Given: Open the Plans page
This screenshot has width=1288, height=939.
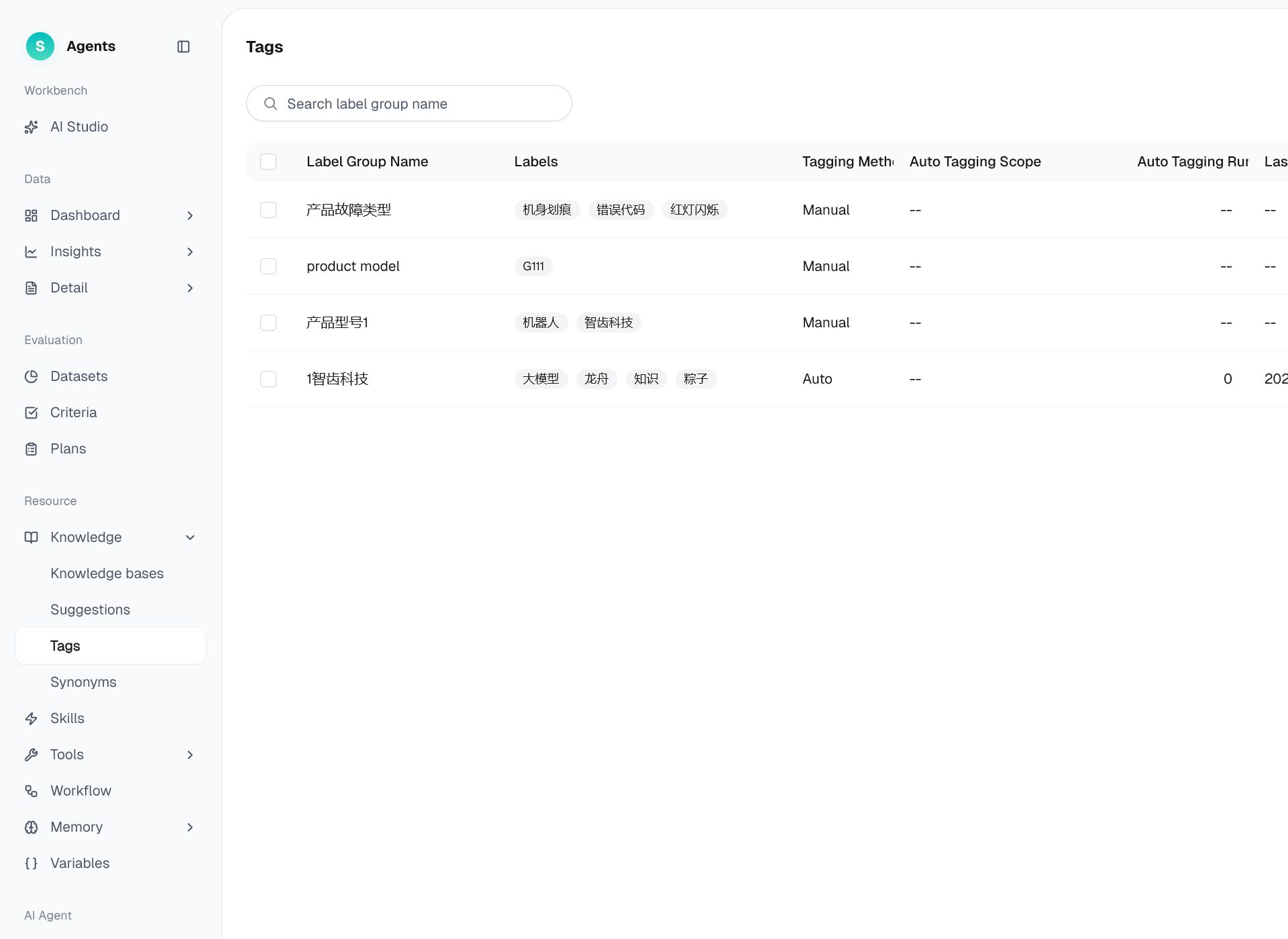Looking at the screenshot, I should 111,449.
